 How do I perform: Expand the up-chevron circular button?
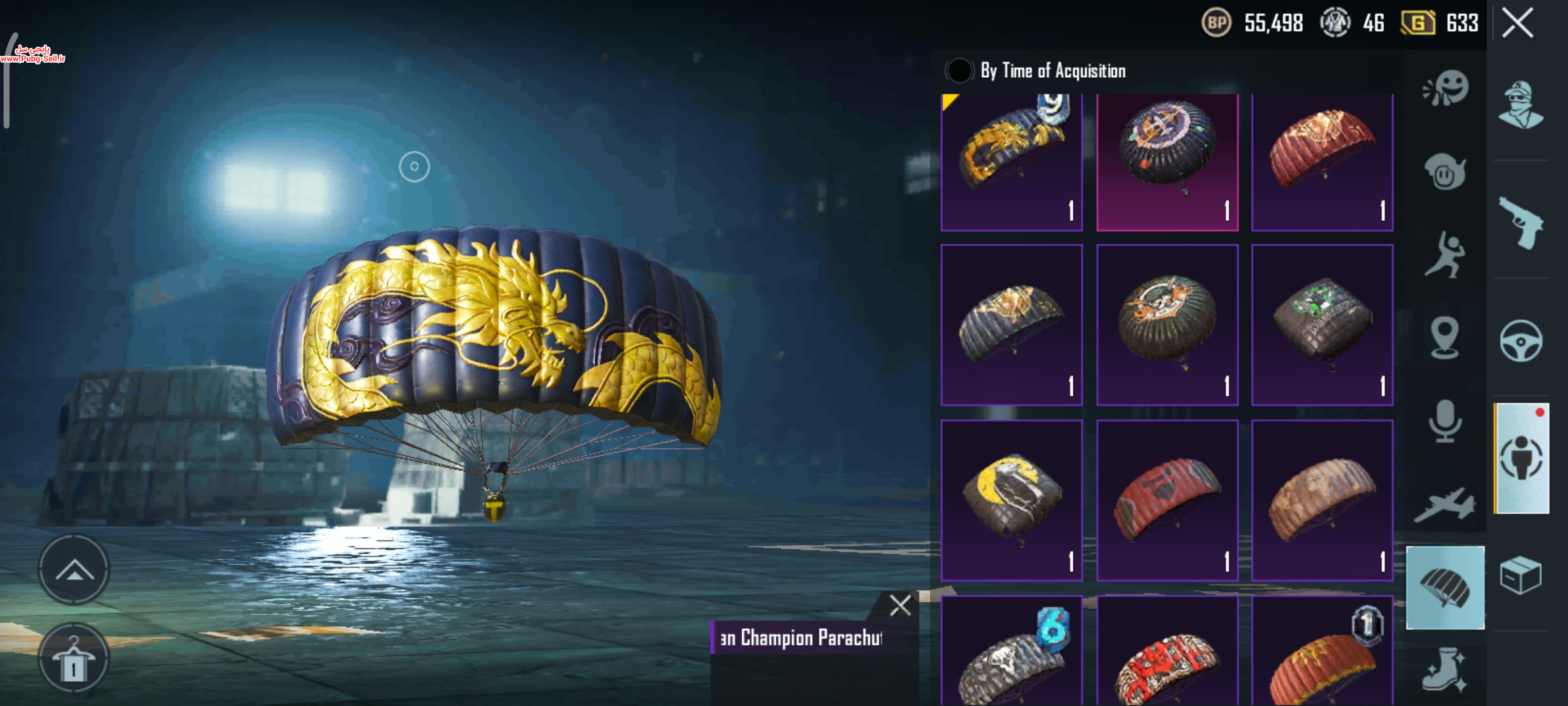coord(74,570)
